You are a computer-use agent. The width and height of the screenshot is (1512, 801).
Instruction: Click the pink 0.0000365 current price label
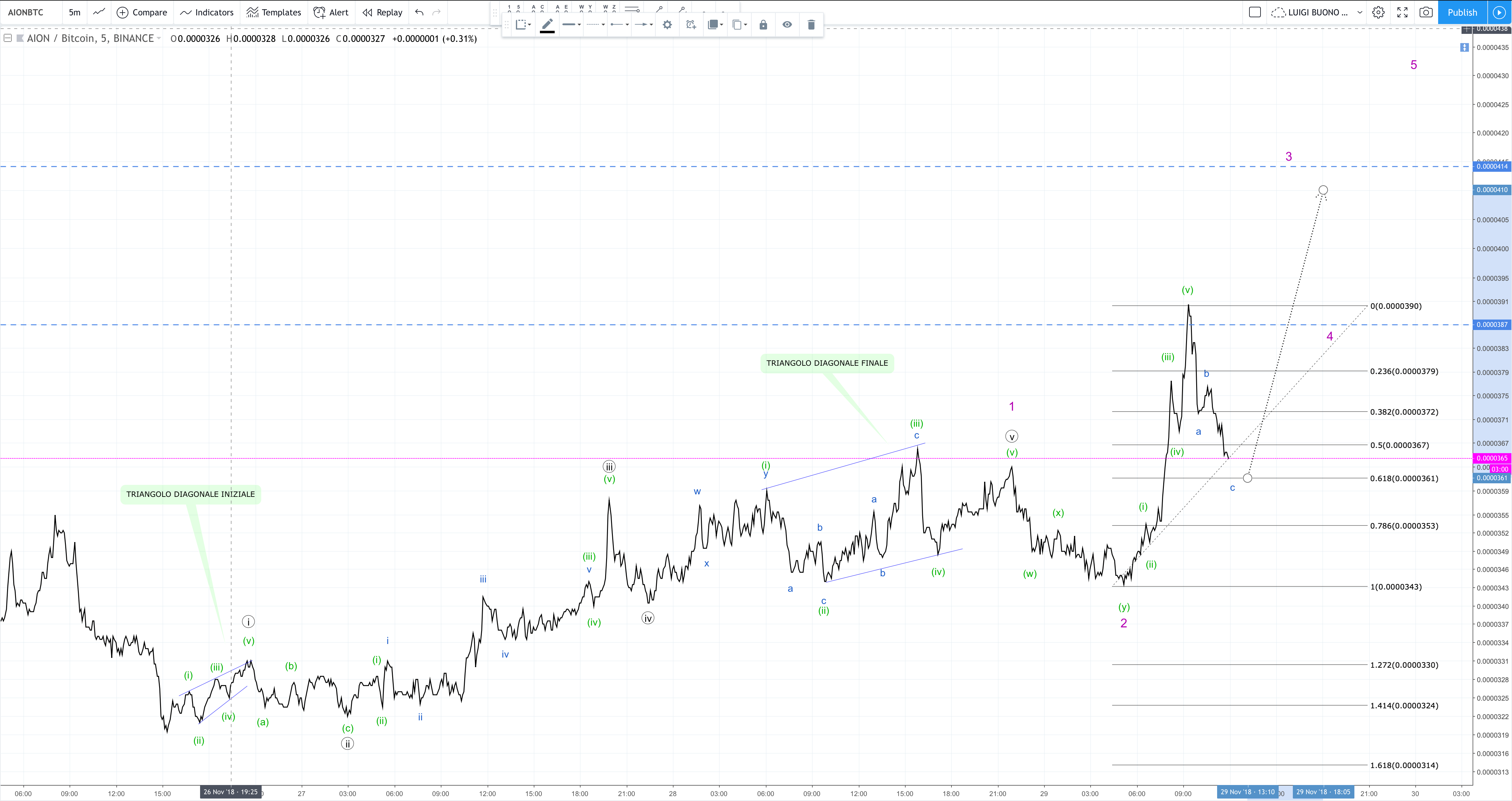click(x=1491, y=458)
